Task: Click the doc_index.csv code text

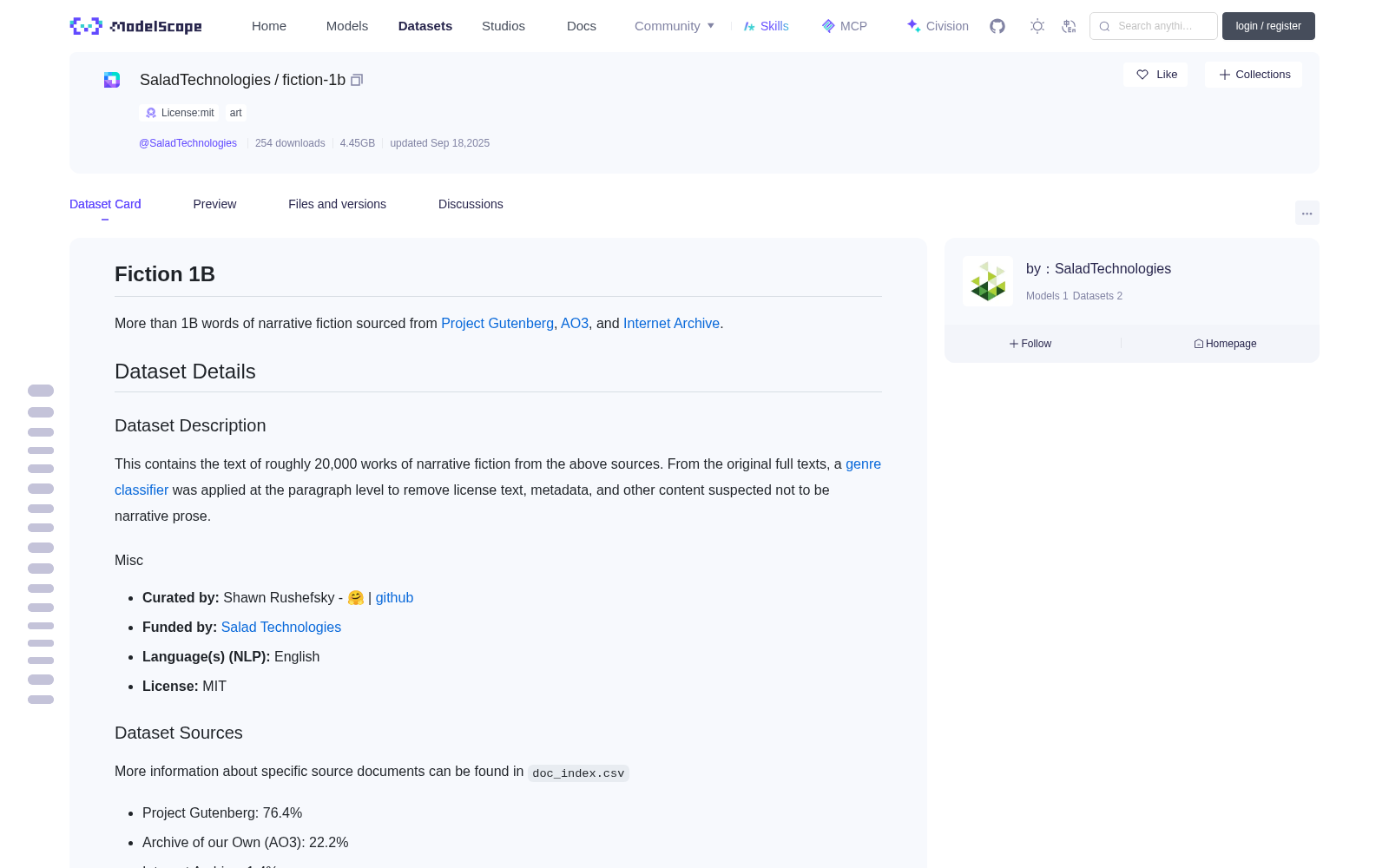Action: [578, 773]
